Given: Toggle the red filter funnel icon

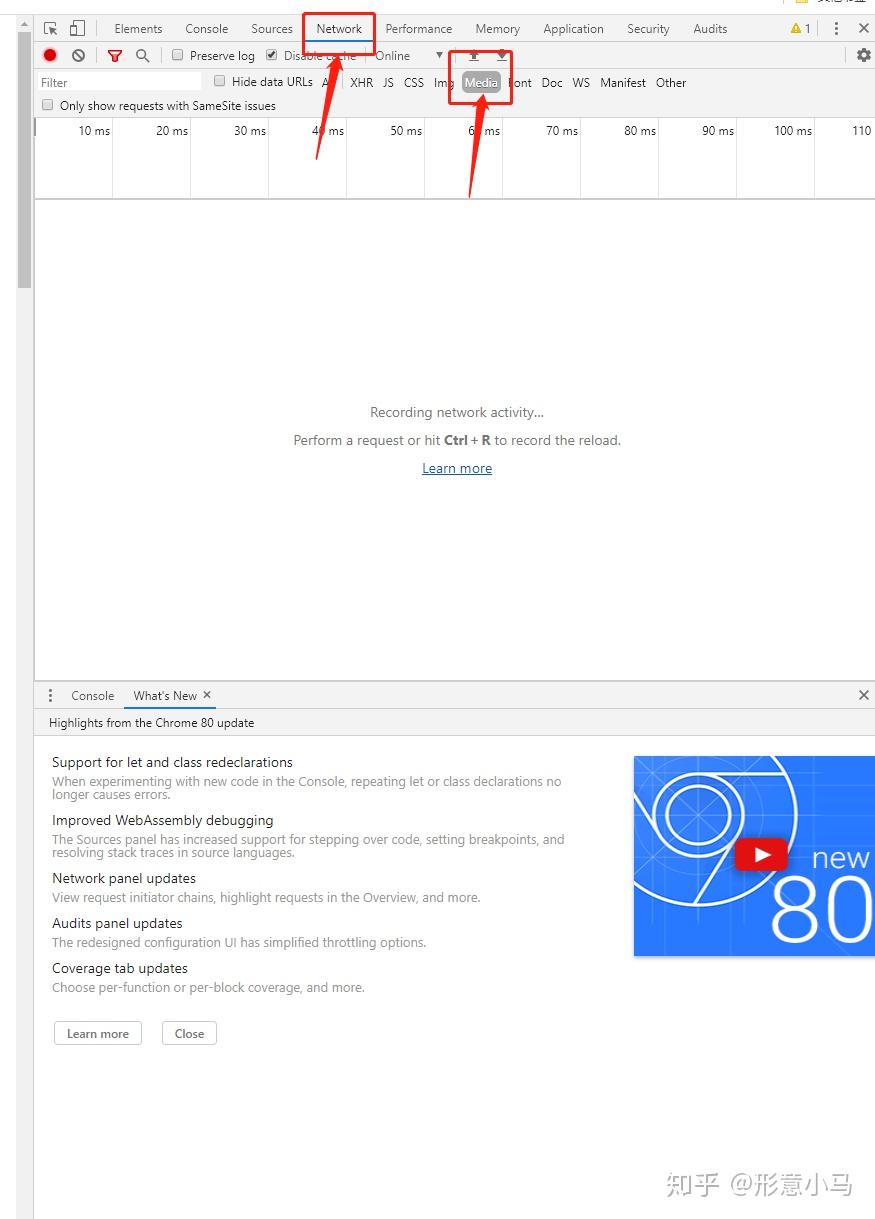Looking at the screenshot, I should [115, 56].
